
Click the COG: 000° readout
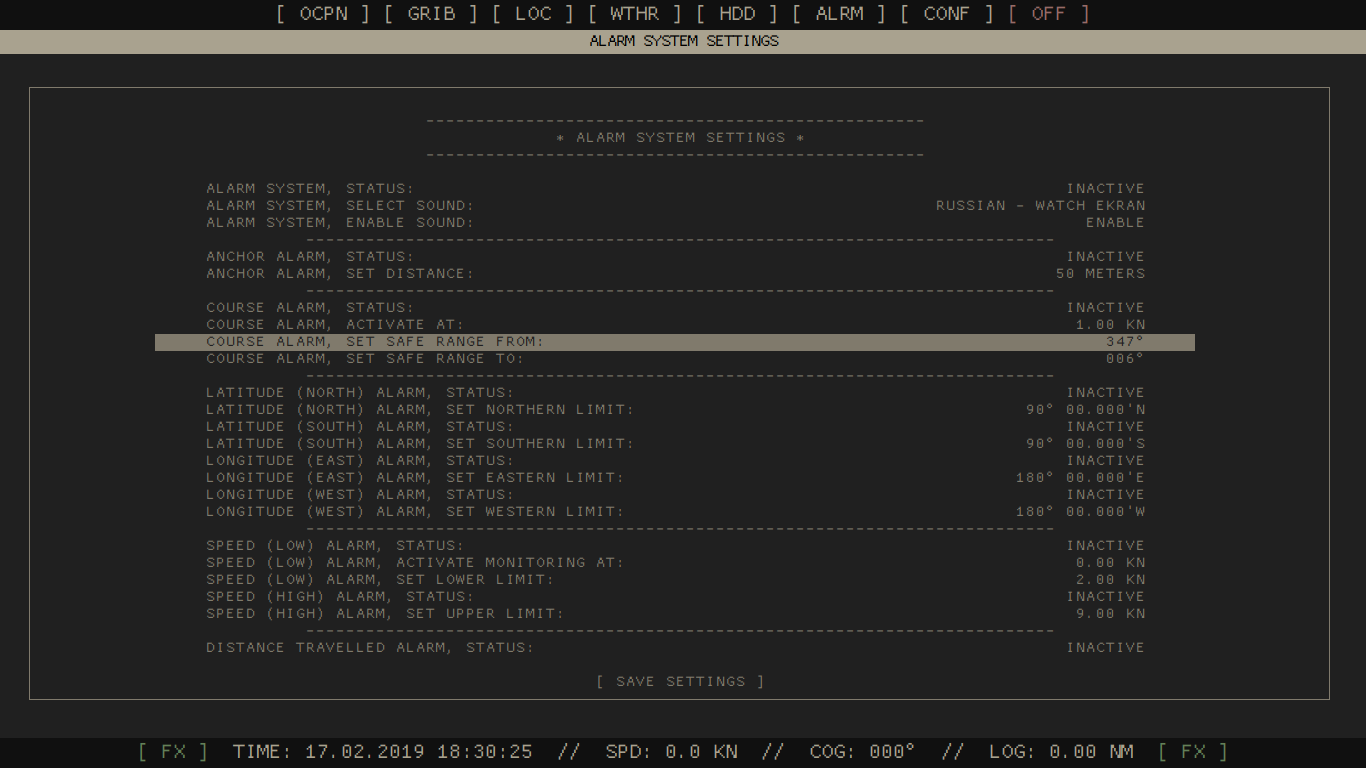click(863, 752)
